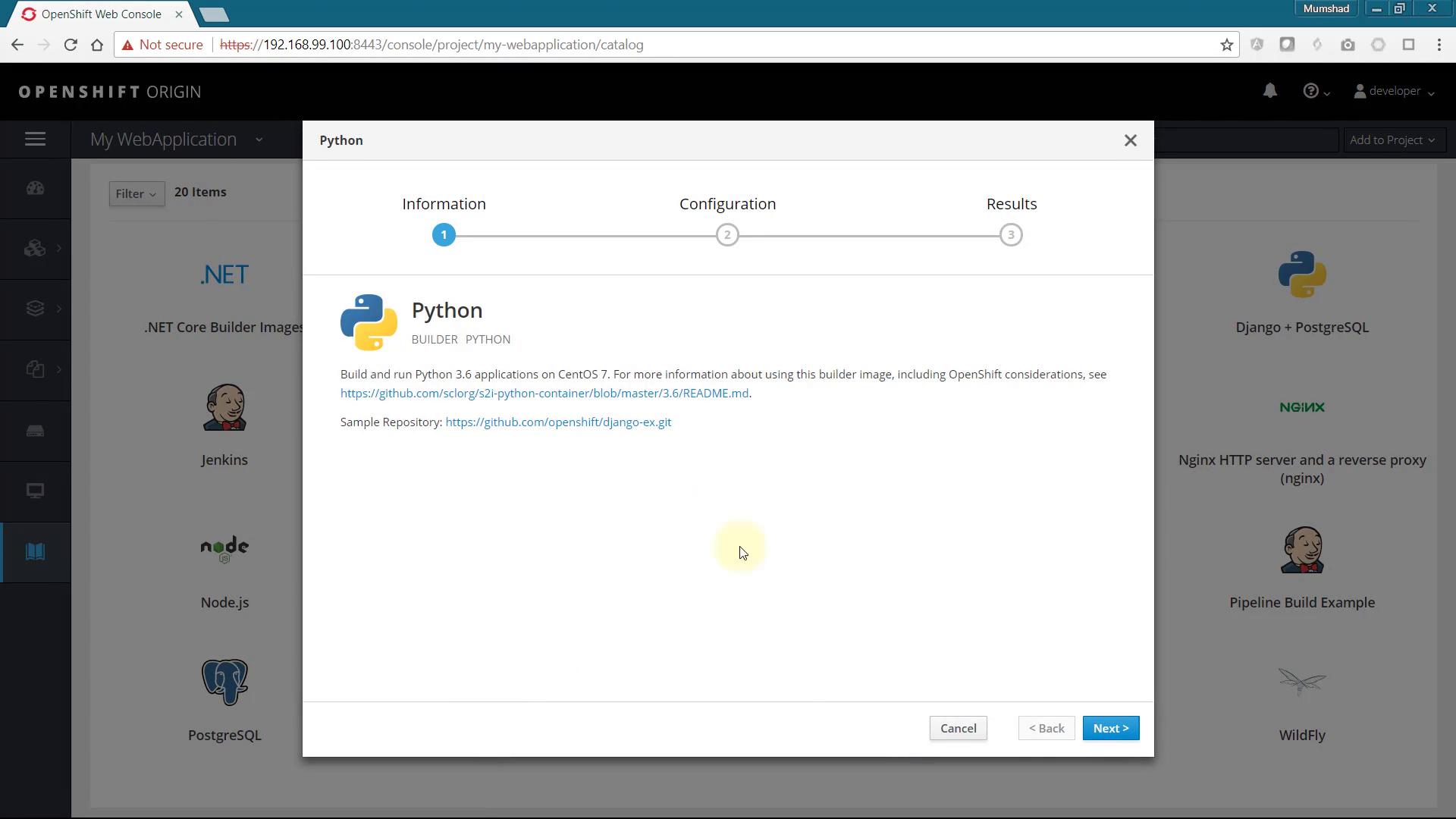Select the WildFly catalog icon
This screenshot has width=1456, height=819.
click(1302, 682)
